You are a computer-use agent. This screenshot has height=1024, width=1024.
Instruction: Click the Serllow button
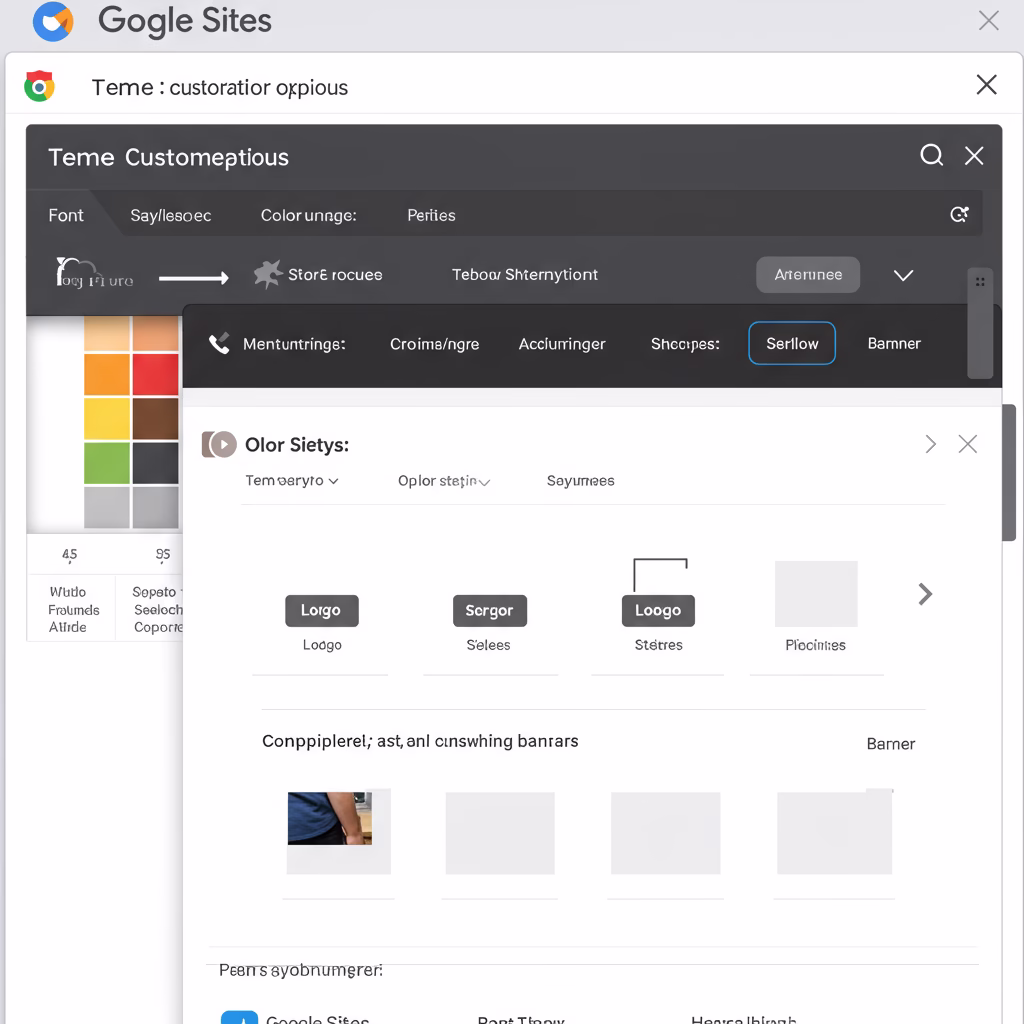point(792,343)
